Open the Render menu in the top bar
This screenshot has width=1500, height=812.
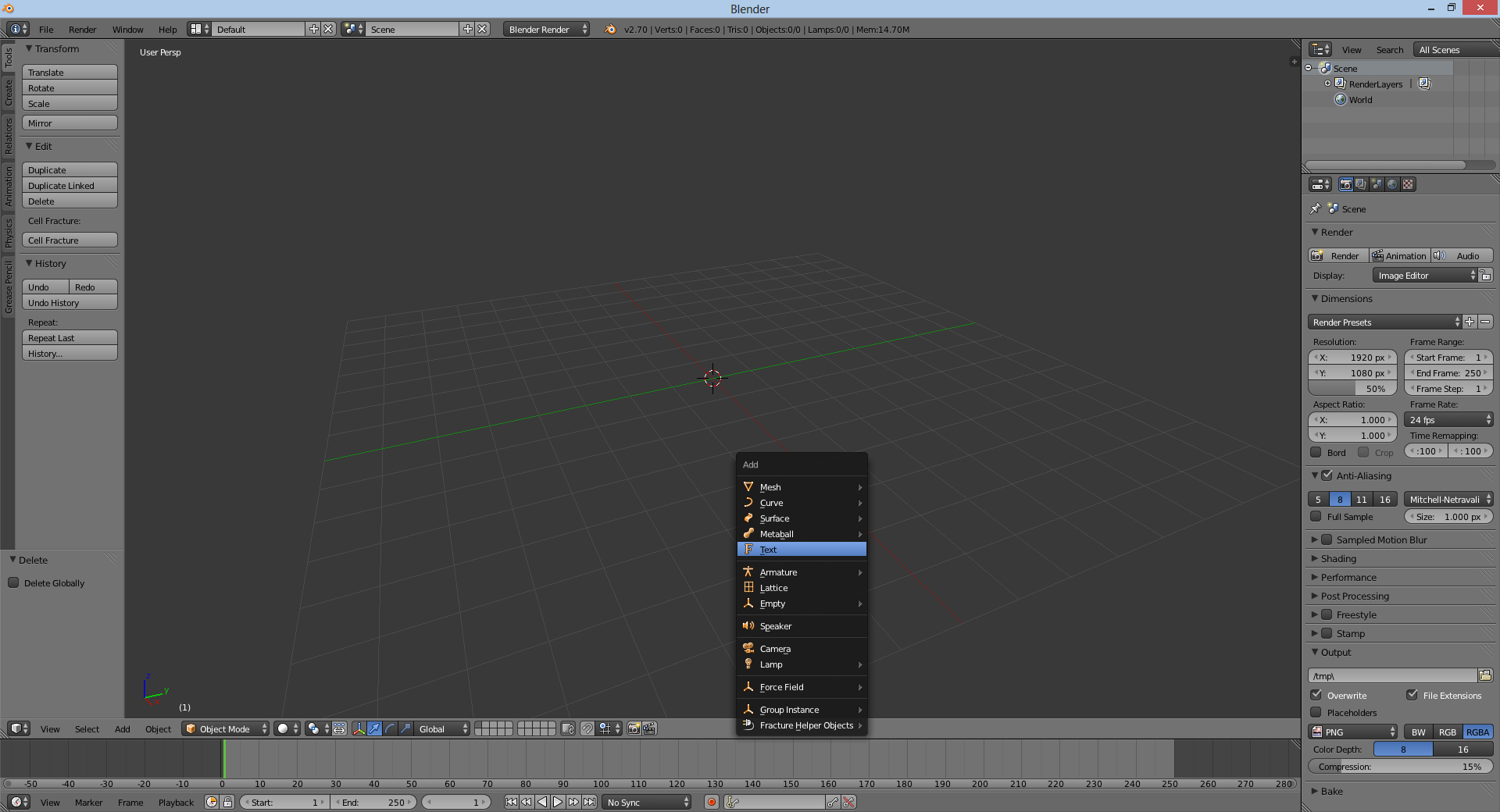[x=82, y=29]
